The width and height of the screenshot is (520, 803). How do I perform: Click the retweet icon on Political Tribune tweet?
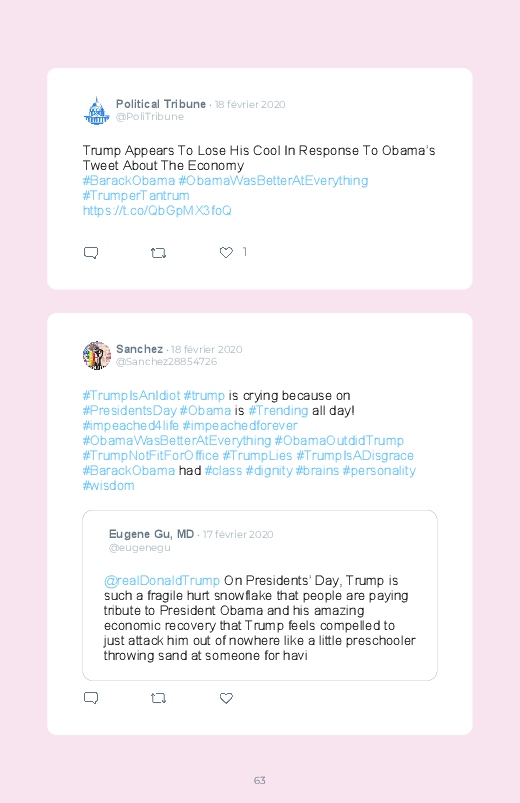(158, 252)
